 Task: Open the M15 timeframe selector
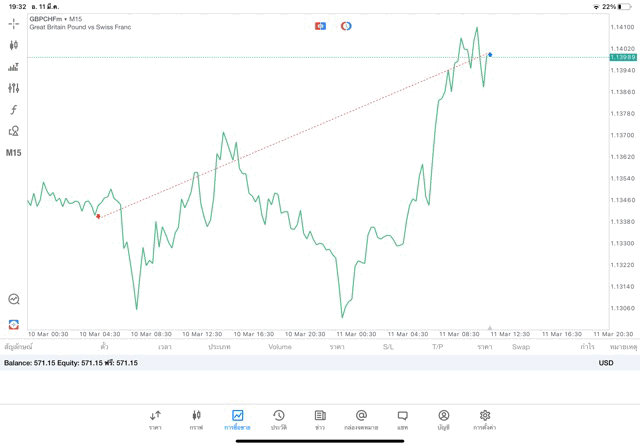pyautogui.click(x=14, y=153)
